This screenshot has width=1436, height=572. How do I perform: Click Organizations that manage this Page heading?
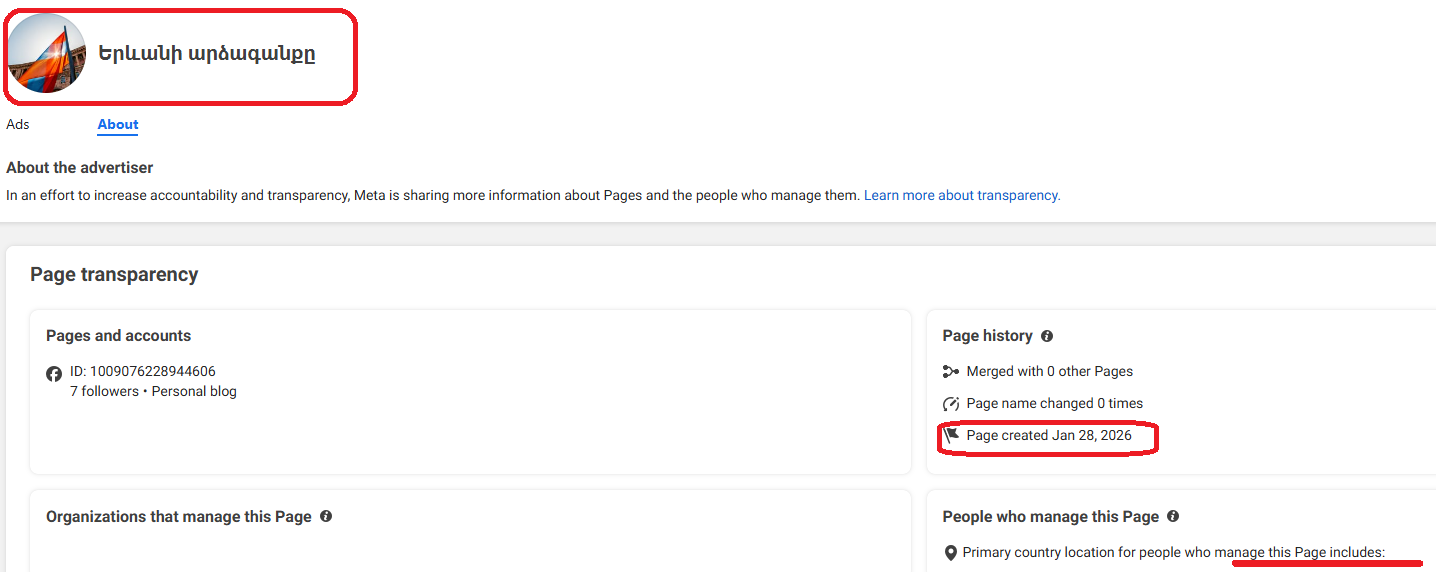[x=179, y=517]
